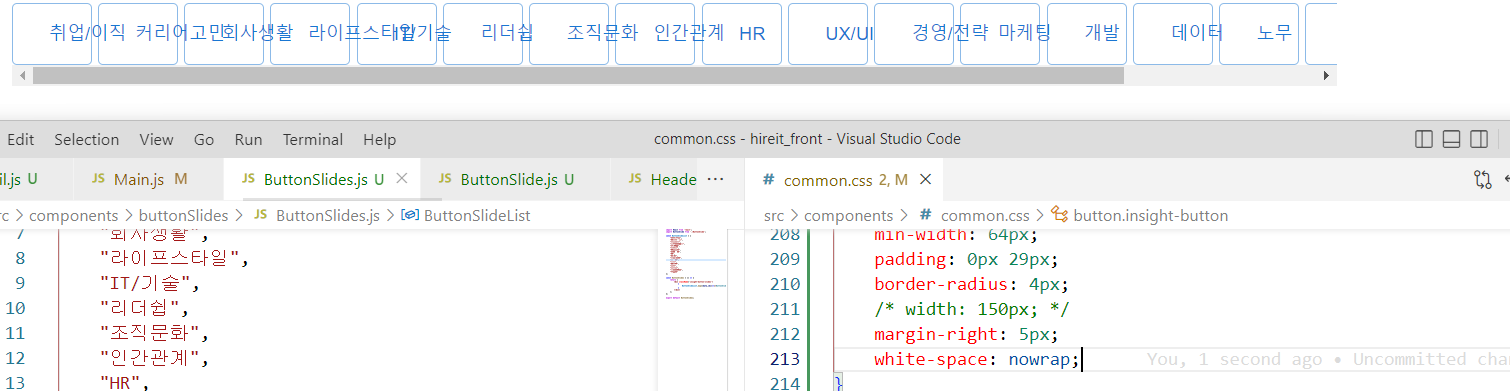Image resolution: width=1510 pixels, height=391 pixels.
Task: Open components breadcrumb in left editor
Action: pyautogui.click(x=73, y=215)
